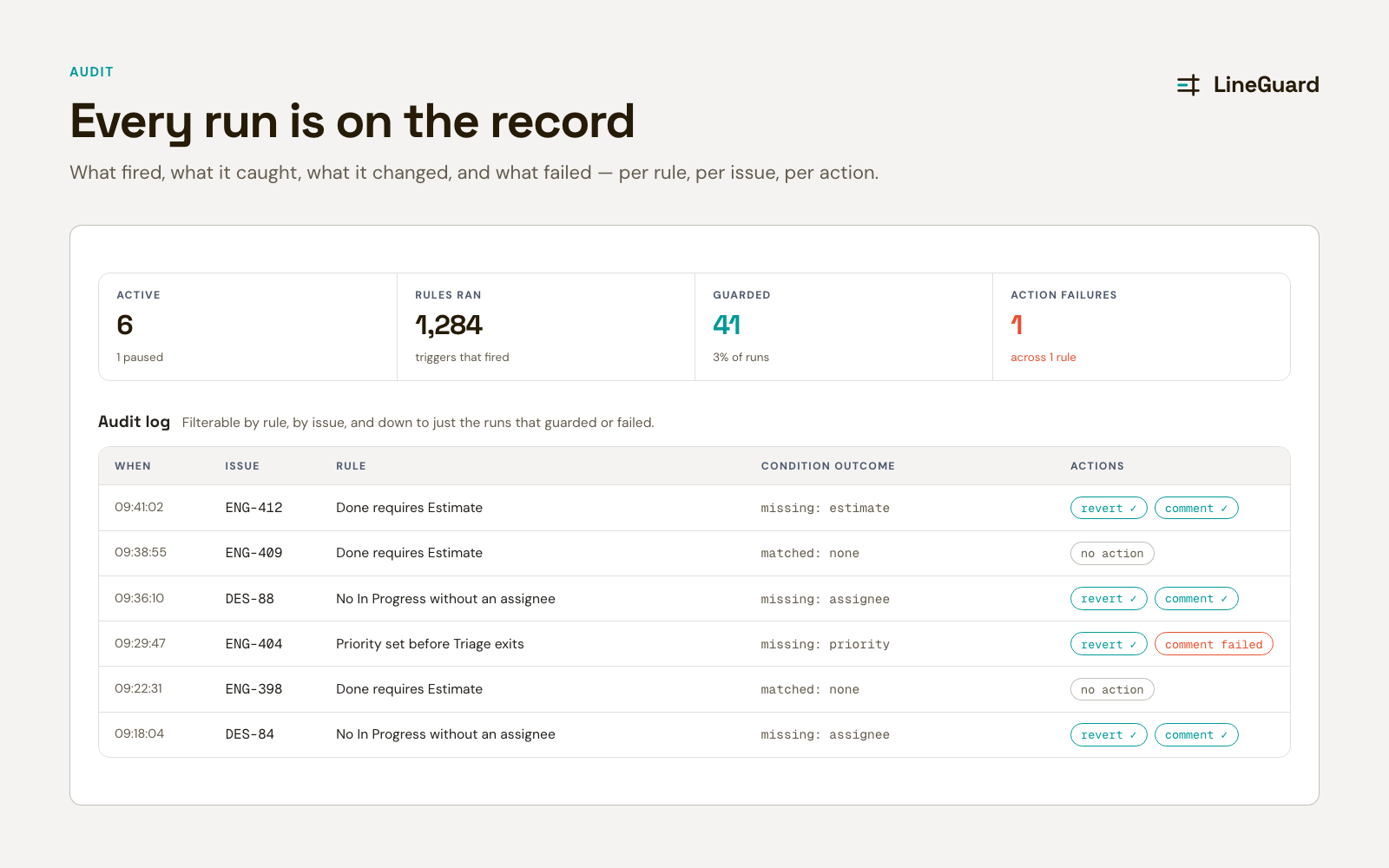1389x868 pixels.
Task: Click the 'Audit log' heading
Action: 134,422
